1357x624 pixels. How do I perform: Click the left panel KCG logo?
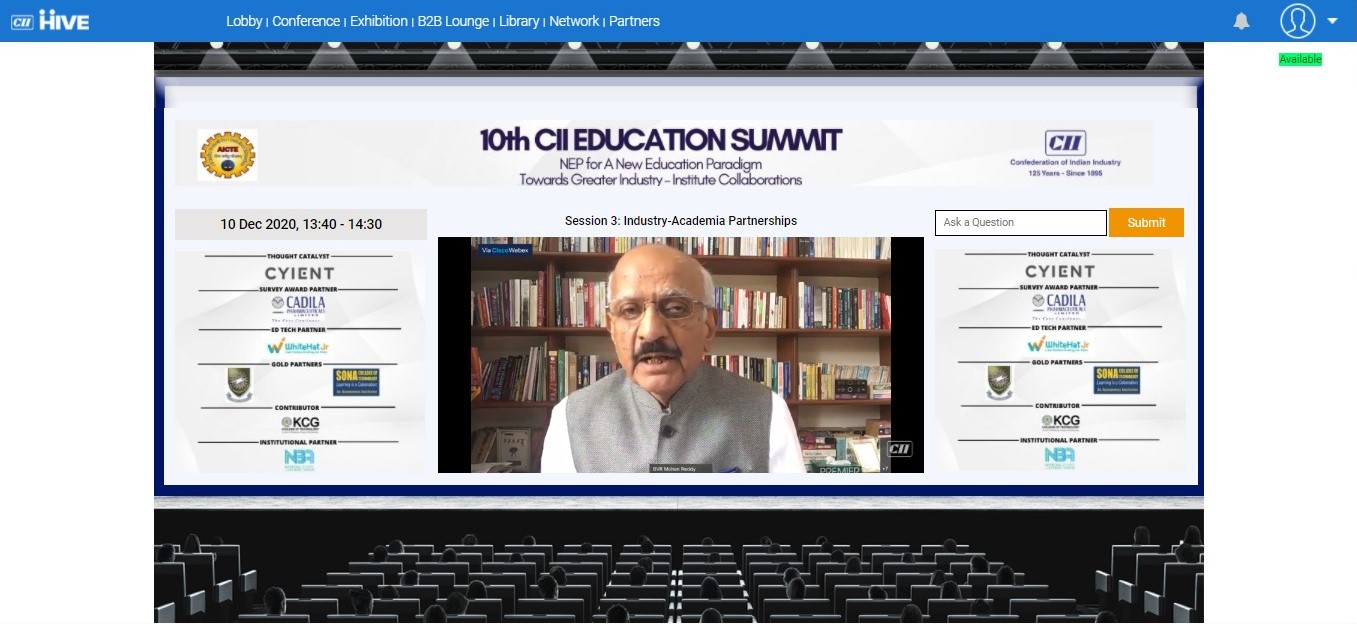click(300, 422)
